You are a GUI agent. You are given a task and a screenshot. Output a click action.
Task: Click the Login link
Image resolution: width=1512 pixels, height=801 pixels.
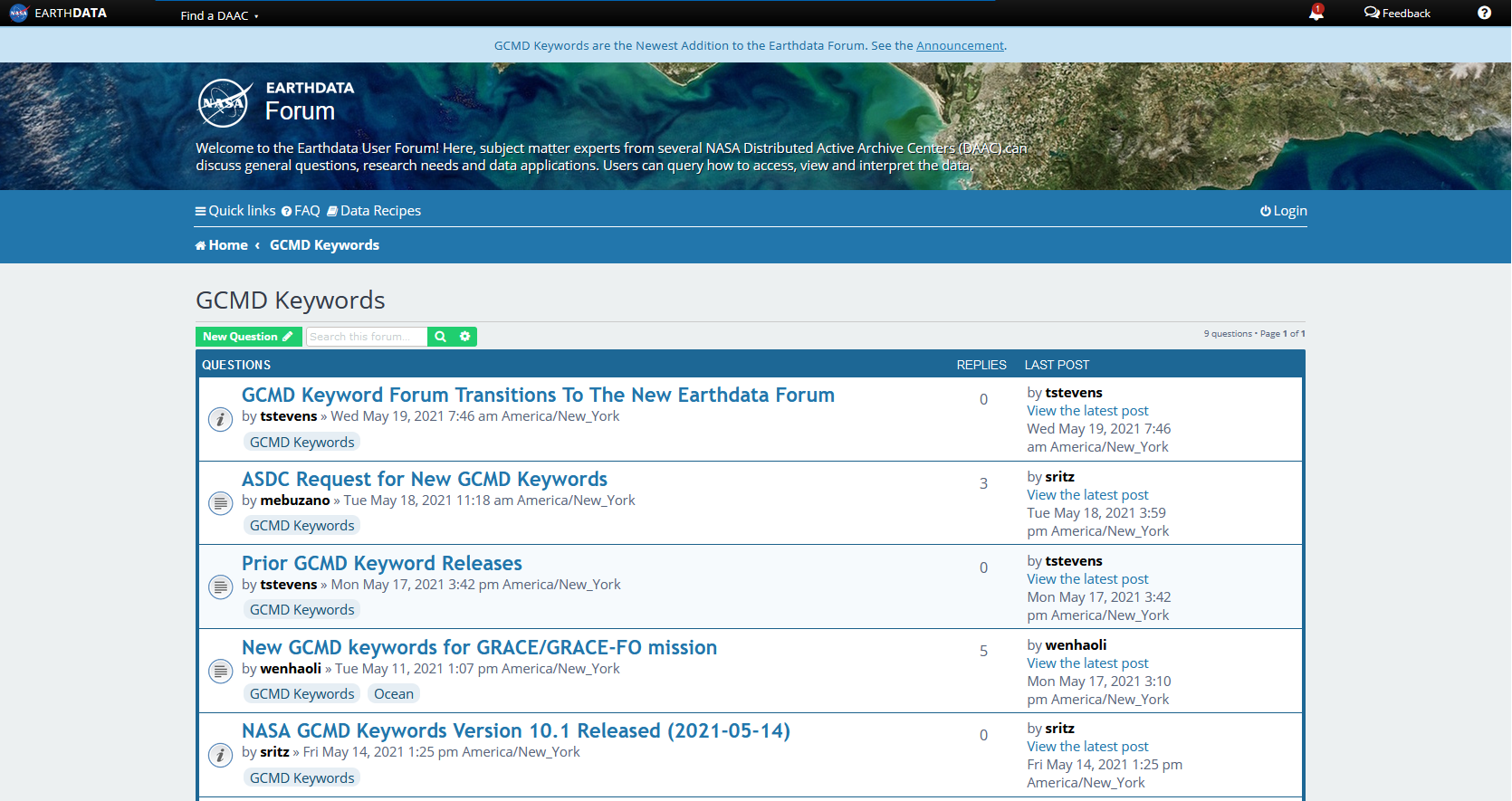[1284, 211]
